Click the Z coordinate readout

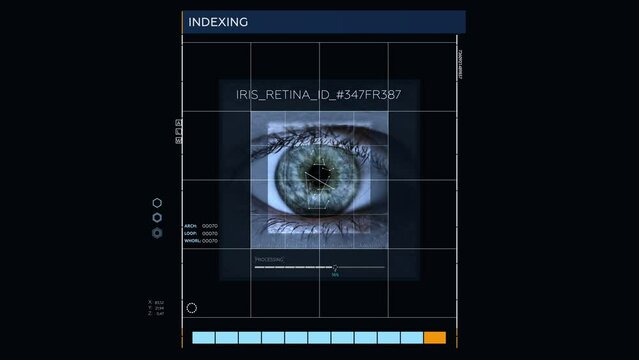[156, 314]
